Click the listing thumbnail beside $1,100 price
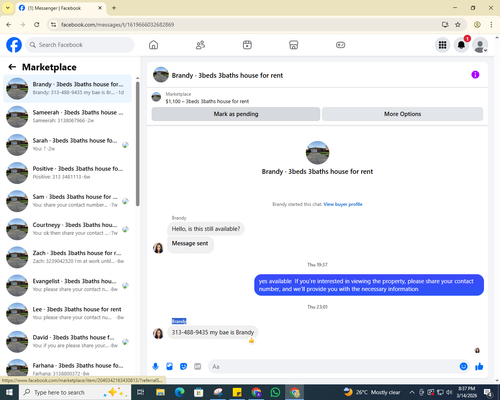 (156, 97)
